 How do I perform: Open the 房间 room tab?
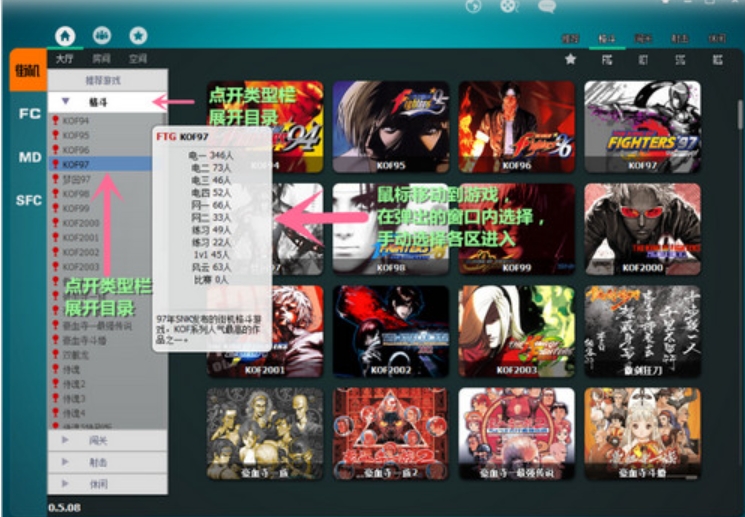[x=101, y=59]
